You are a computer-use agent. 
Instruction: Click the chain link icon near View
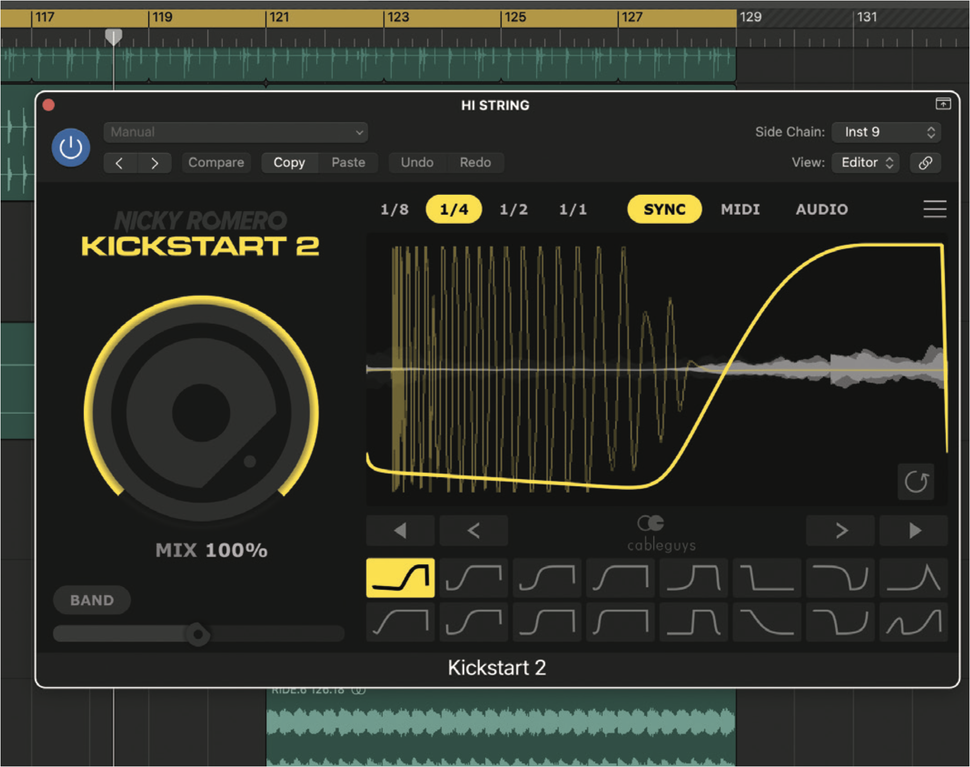(925, 162)
